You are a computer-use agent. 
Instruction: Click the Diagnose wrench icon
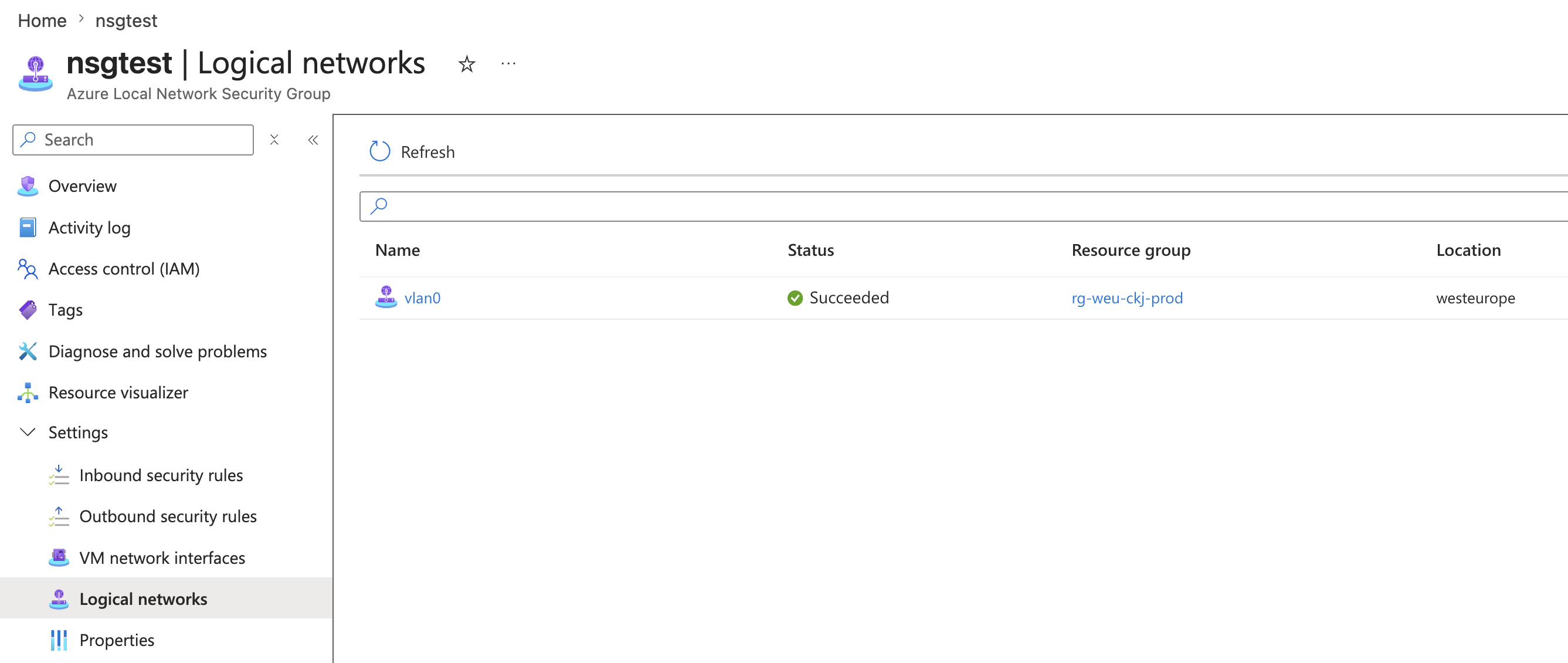(28, 351)
